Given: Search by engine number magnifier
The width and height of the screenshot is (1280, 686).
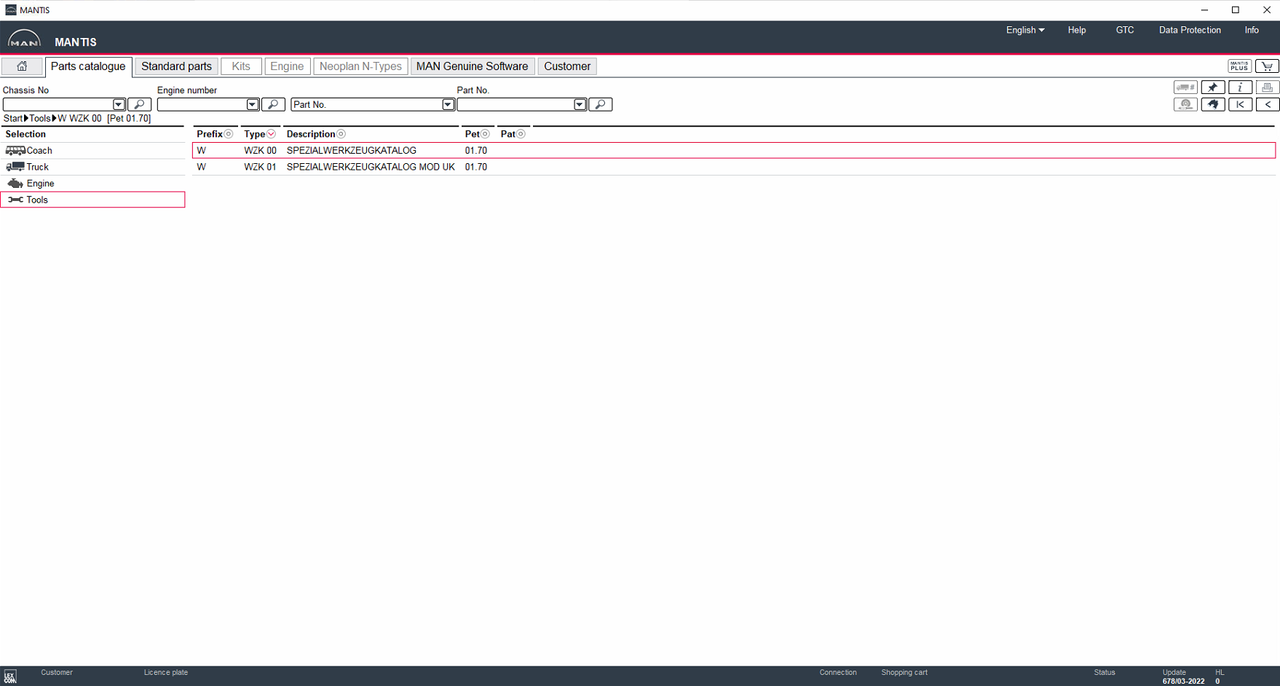Looking at the screenshot, I should tap(273, 104).
